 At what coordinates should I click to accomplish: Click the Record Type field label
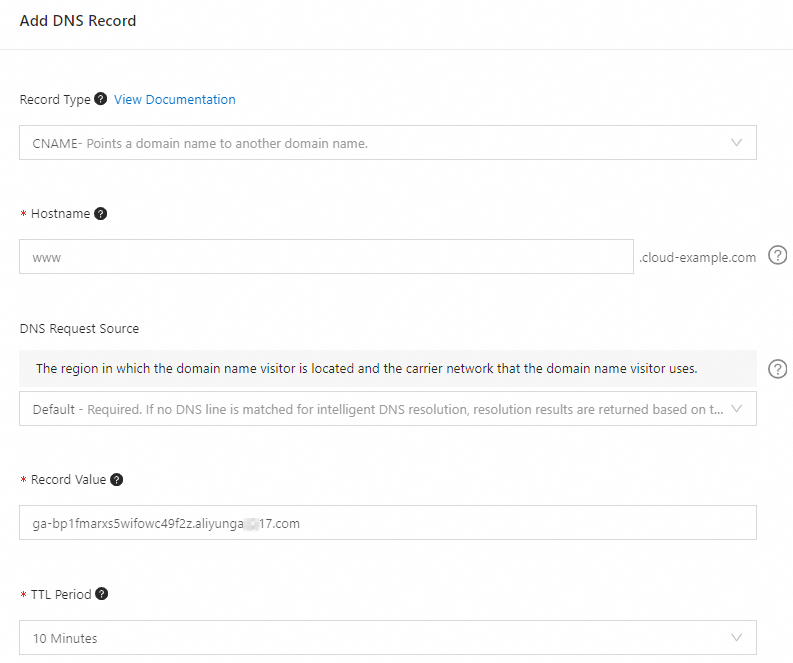point(55,100)
